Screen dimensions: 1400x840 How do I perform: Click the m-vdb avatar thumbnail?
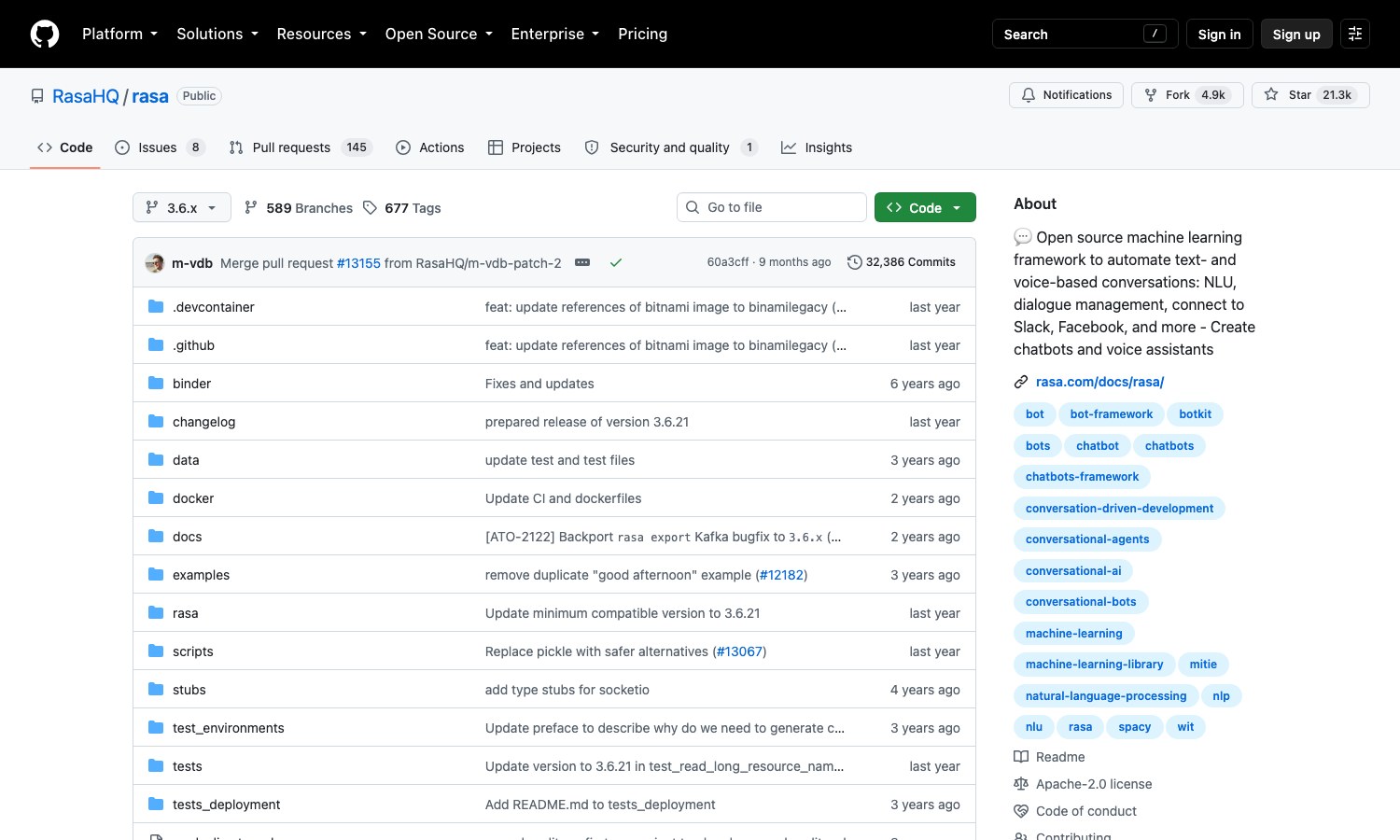point(155,263)
